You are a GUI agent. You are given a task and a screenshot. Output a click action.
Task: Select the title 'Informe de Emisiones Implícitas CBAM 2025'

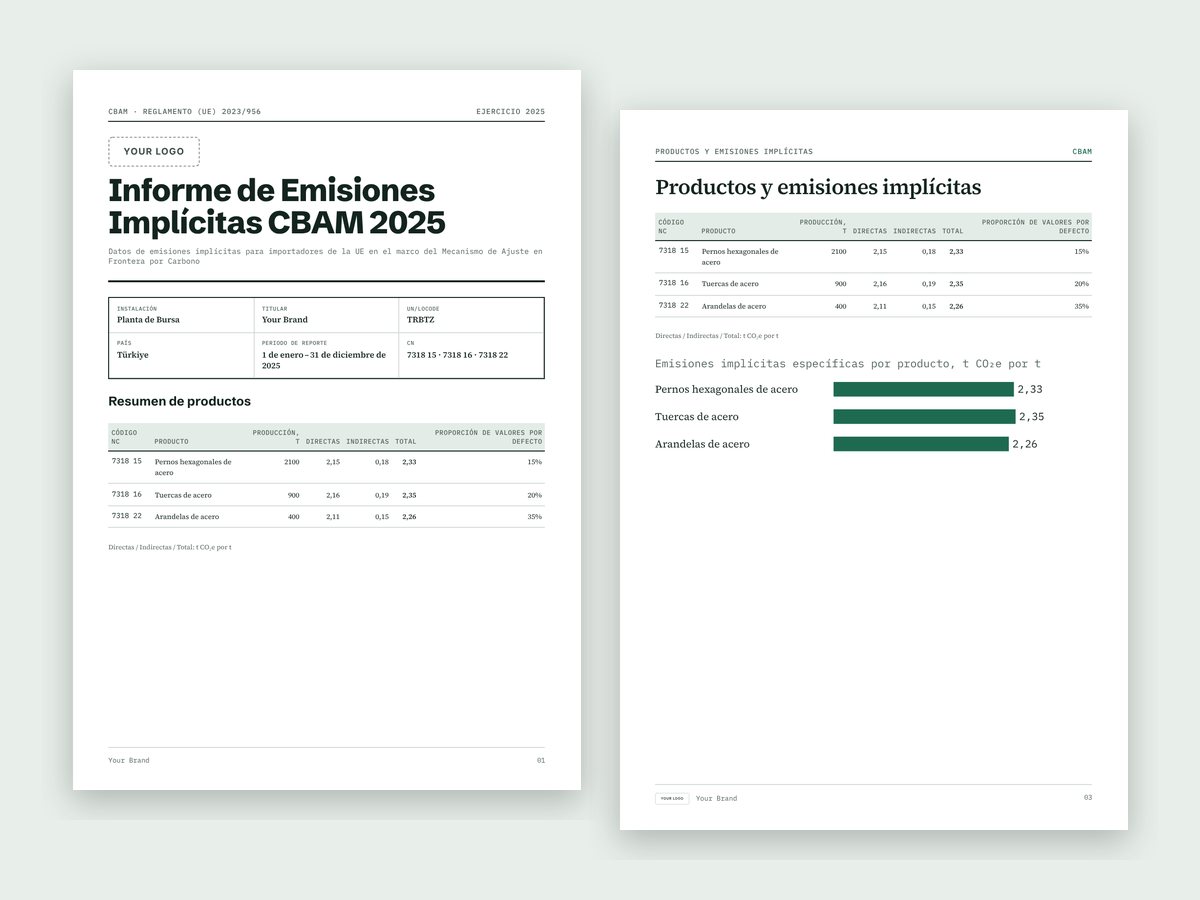pos(277,206)
